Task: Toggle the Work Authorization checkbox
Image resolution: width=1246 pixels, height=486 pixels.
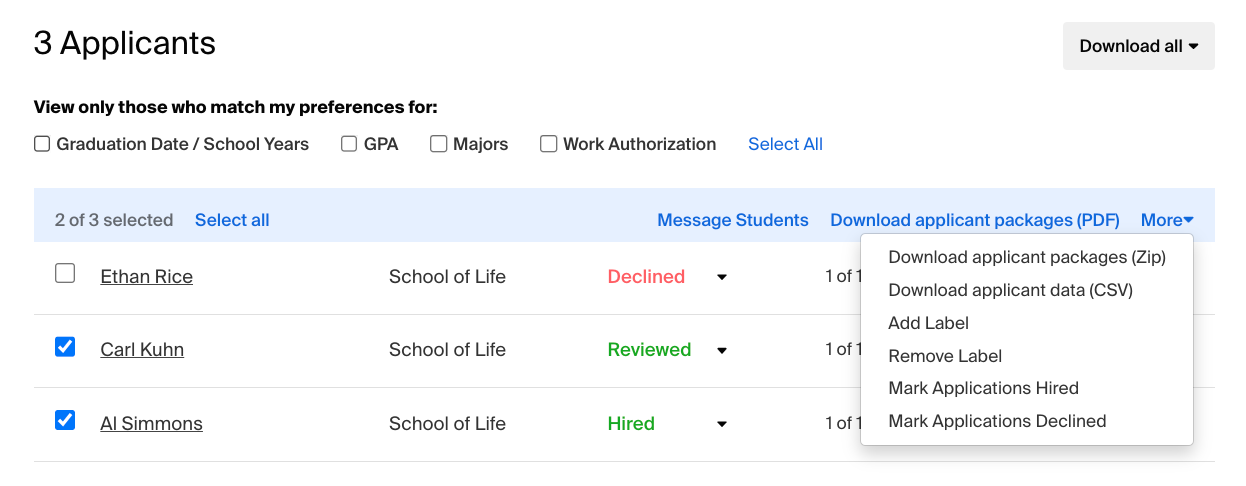Action: point(548,144)
